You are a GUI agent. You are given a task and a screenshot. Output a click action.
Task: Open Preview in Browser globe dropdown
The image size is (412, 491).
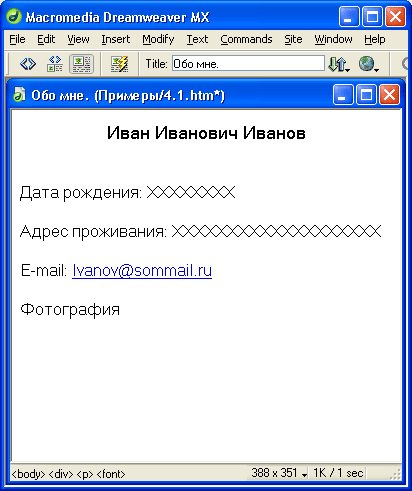pyautogui.click(x=369, y=64)
